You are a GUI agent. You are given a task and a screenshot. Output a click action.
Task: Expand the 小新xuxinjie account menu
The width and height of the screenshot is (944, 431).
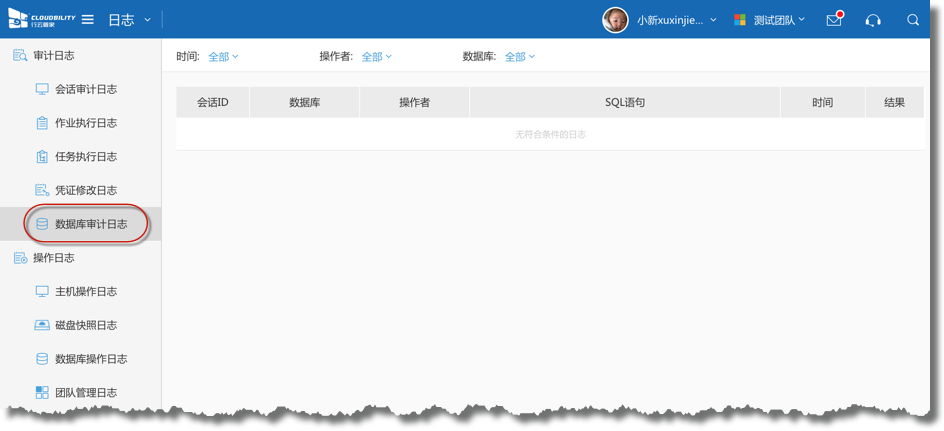(x=677, y=20)
